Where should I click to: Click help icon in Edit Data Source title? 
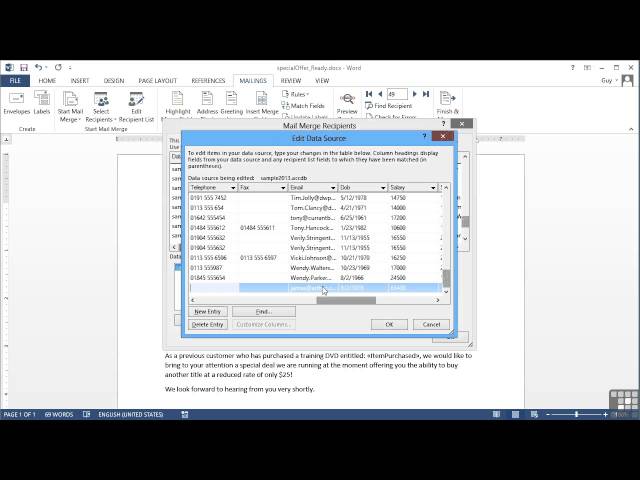(x=424, y=136)
